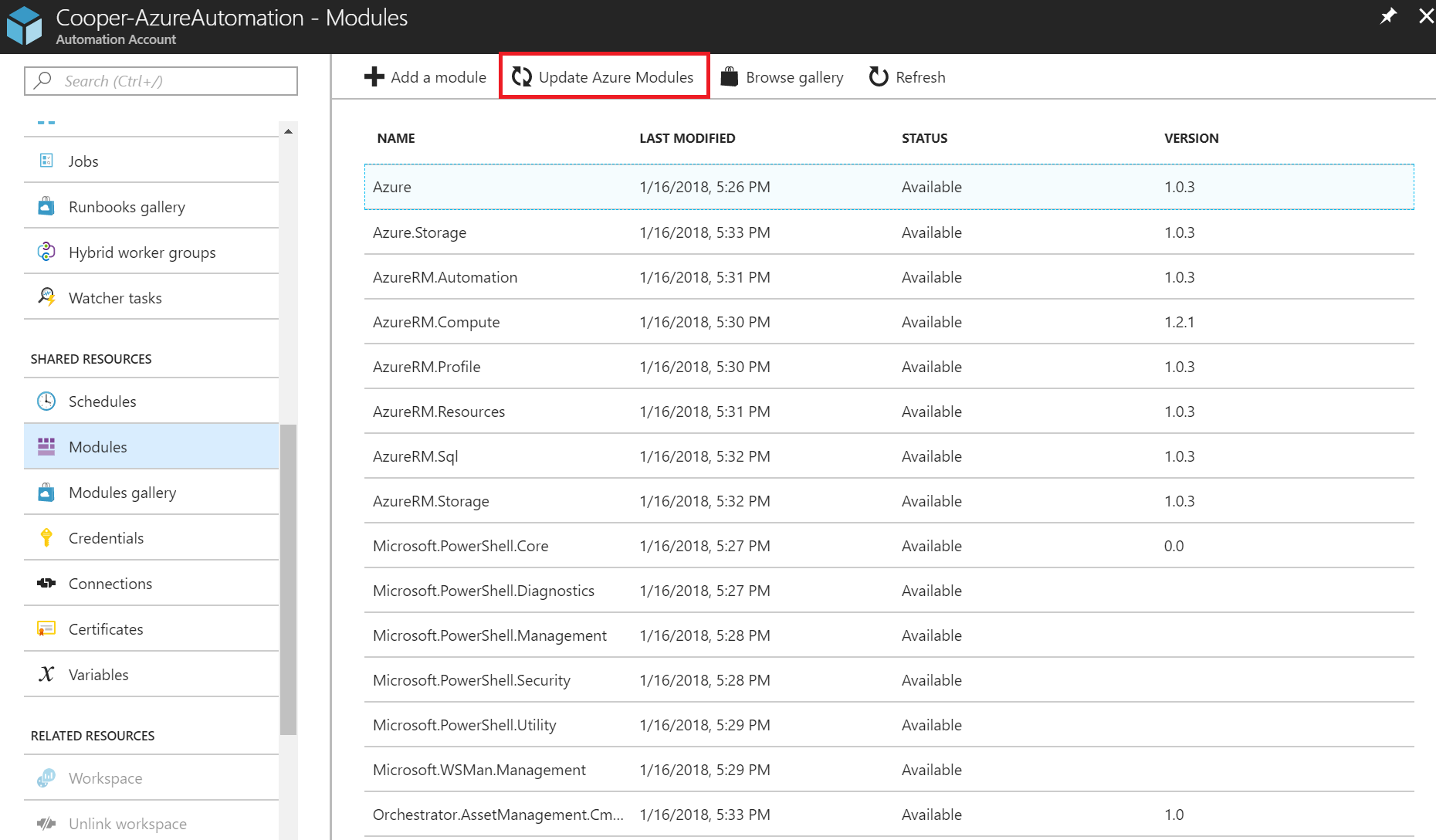The width and height of the screenshot is (1436, 840).
Task: Open the AzureRM.Storage module
Action: click(x=889, y=500)
